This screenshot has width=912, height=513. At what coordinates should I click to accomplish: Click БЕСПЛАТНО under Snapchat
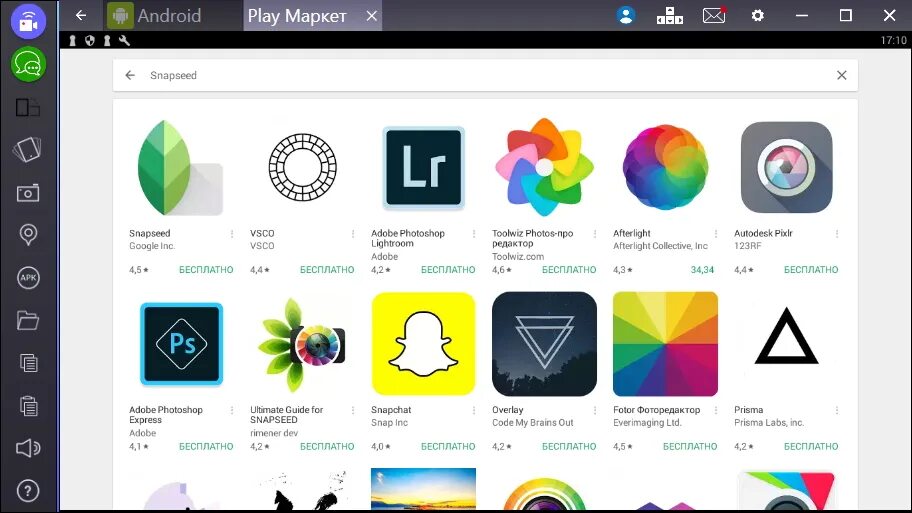pos(448,447)
